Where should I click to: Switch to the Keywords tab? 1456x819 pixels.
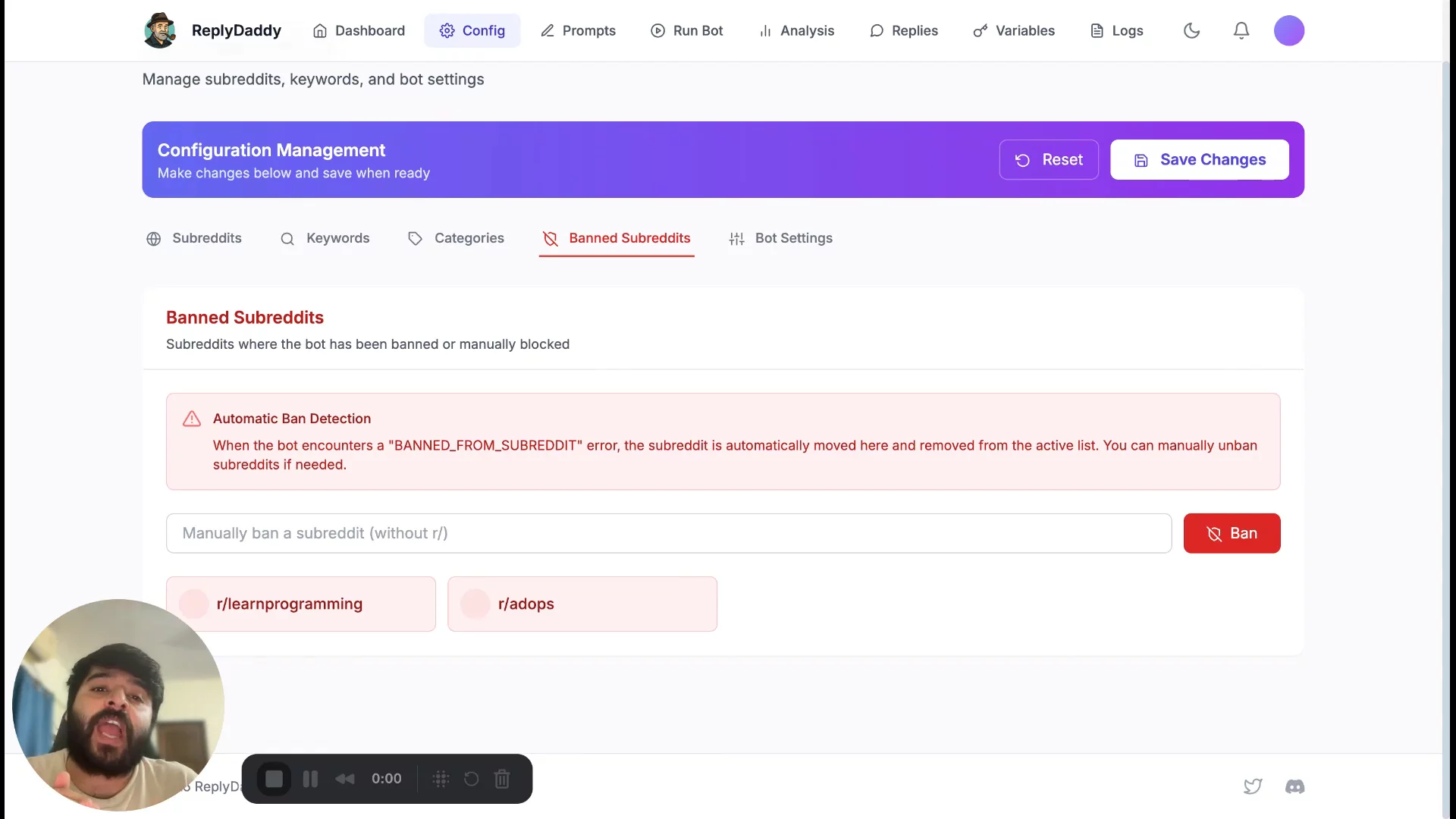325,238
